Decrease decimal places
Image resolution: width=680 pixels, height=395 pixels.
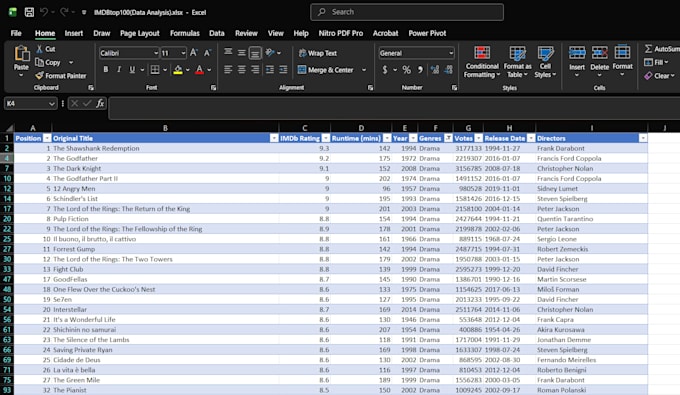(448, 69)
